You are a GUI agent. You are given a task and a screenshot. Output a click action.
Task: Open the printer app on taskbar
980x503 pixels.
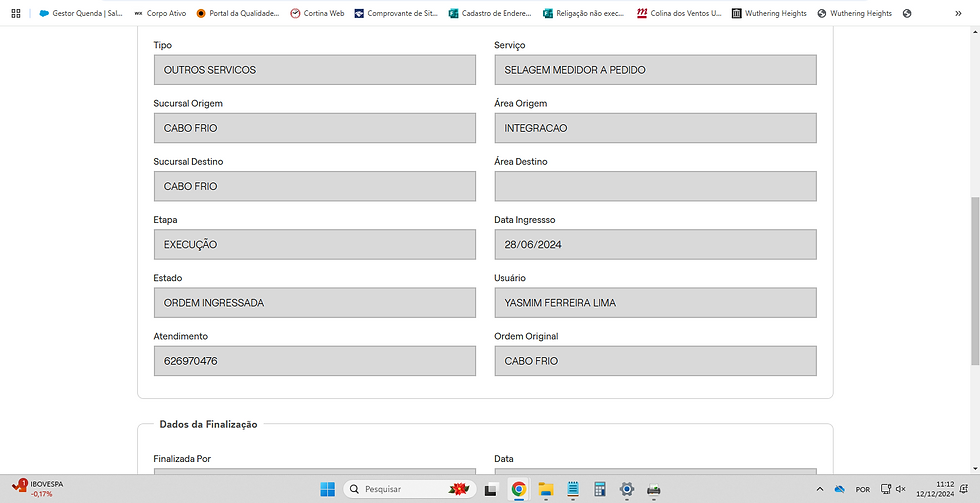point(654,489)
